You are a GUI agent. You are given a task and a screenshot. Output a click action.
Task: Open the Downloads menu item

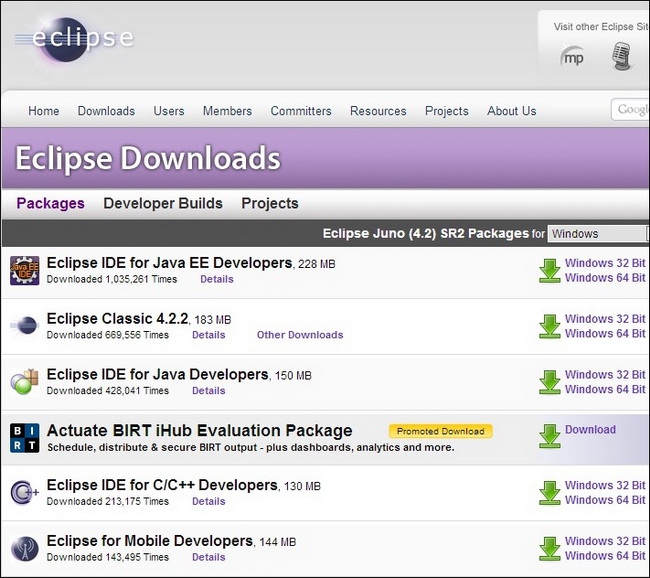point(107,111)
